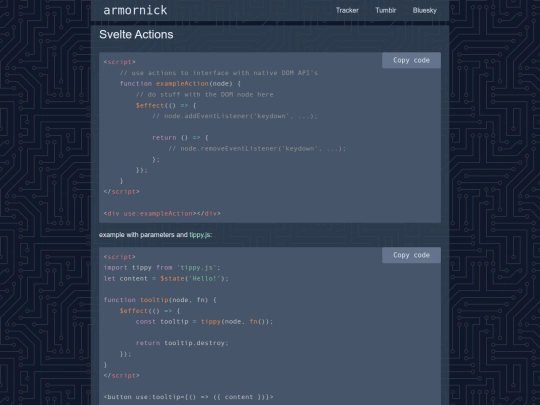540x405 pixels.
Task: Go to the Tracker nav link
Action: [x=347, y=10]
